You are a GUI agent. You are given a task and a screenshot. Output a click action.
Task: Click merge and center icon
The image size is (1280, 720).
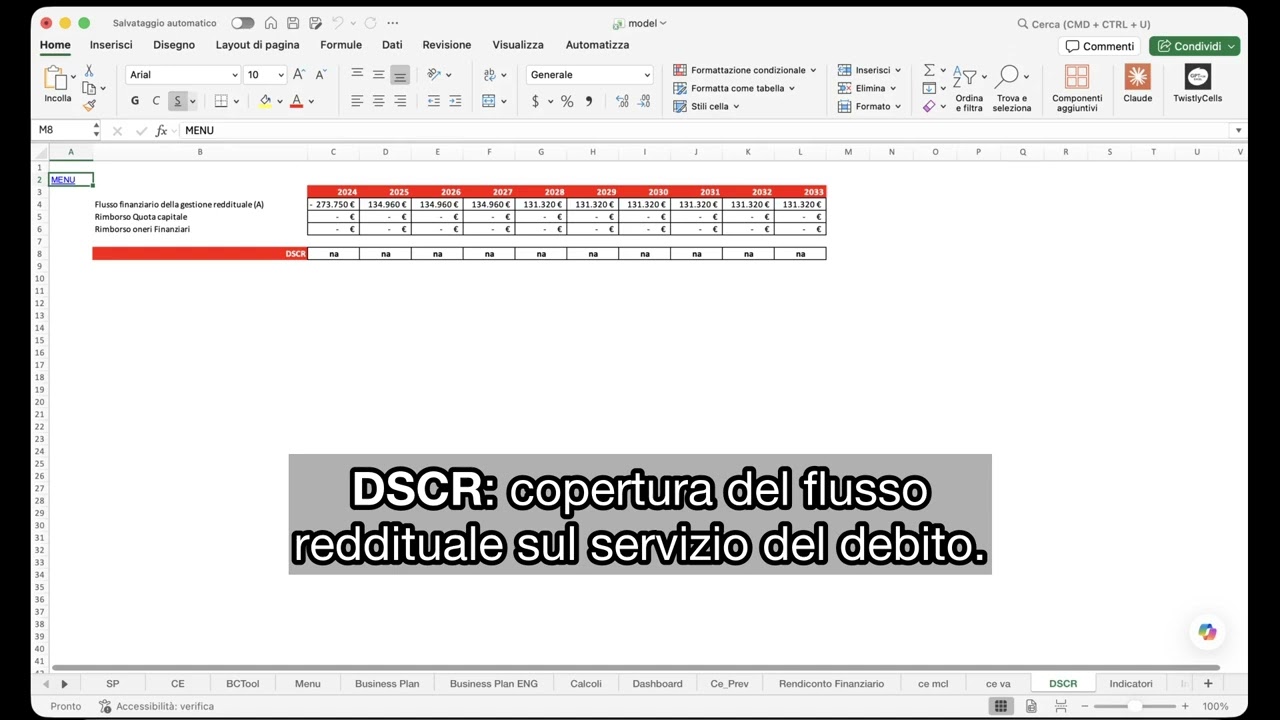(x=488, y=101)
